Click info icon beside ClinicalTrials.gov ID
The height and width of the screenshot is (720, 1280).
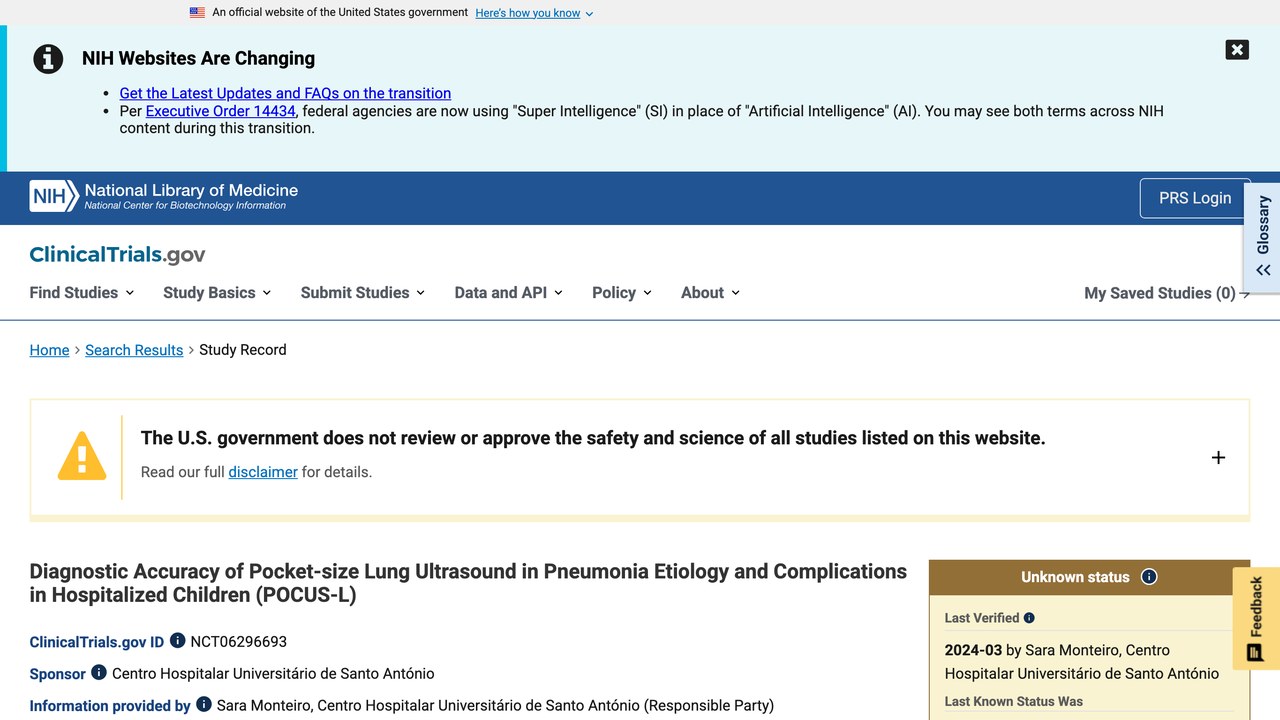(x=178, y=640)
